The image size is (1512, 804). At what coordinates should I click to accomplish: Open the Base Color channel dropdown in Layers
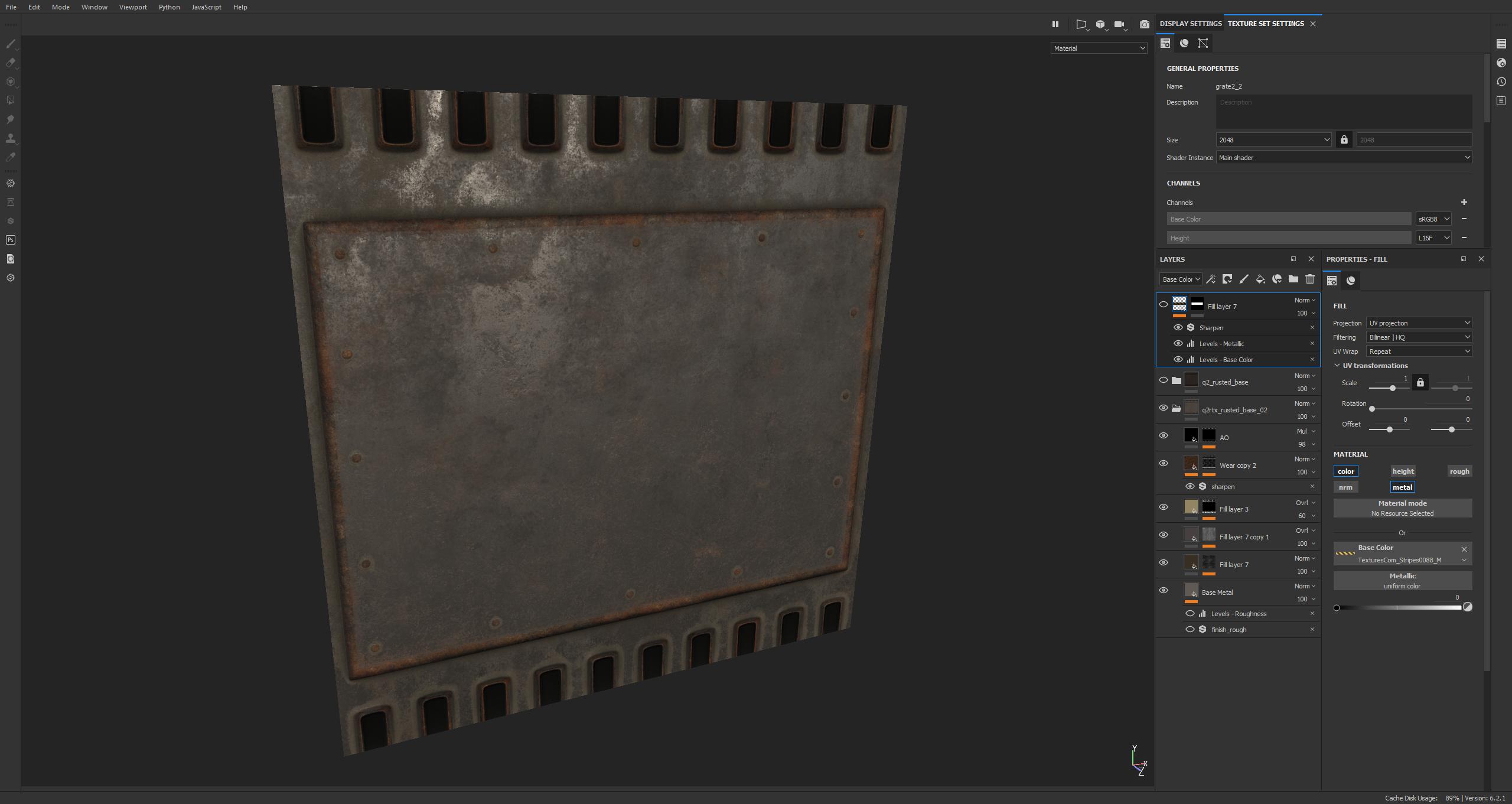pos(1181,279)
